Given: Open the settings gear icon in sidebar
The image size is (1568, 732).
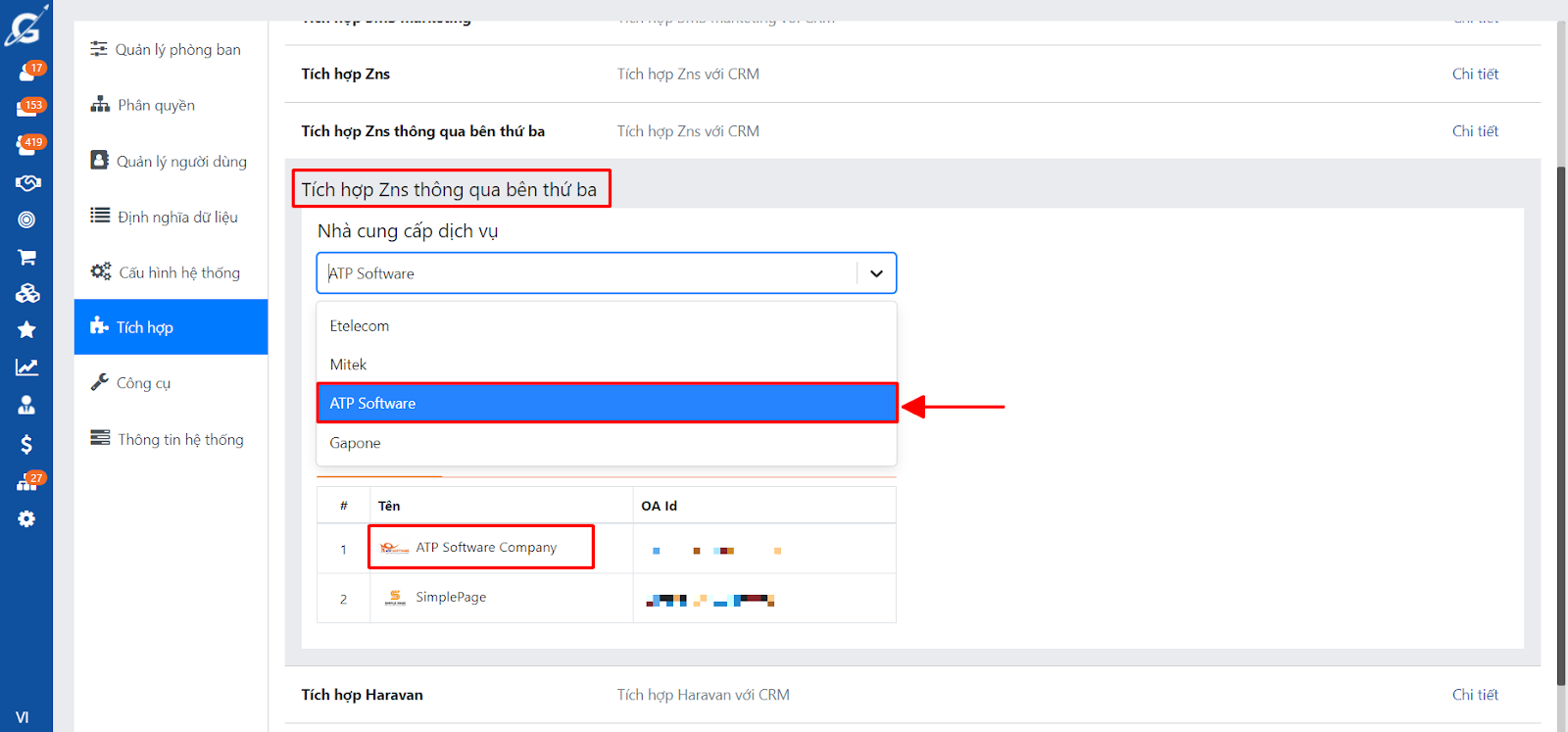Looking at the screenshot, I should coord(26,519).
